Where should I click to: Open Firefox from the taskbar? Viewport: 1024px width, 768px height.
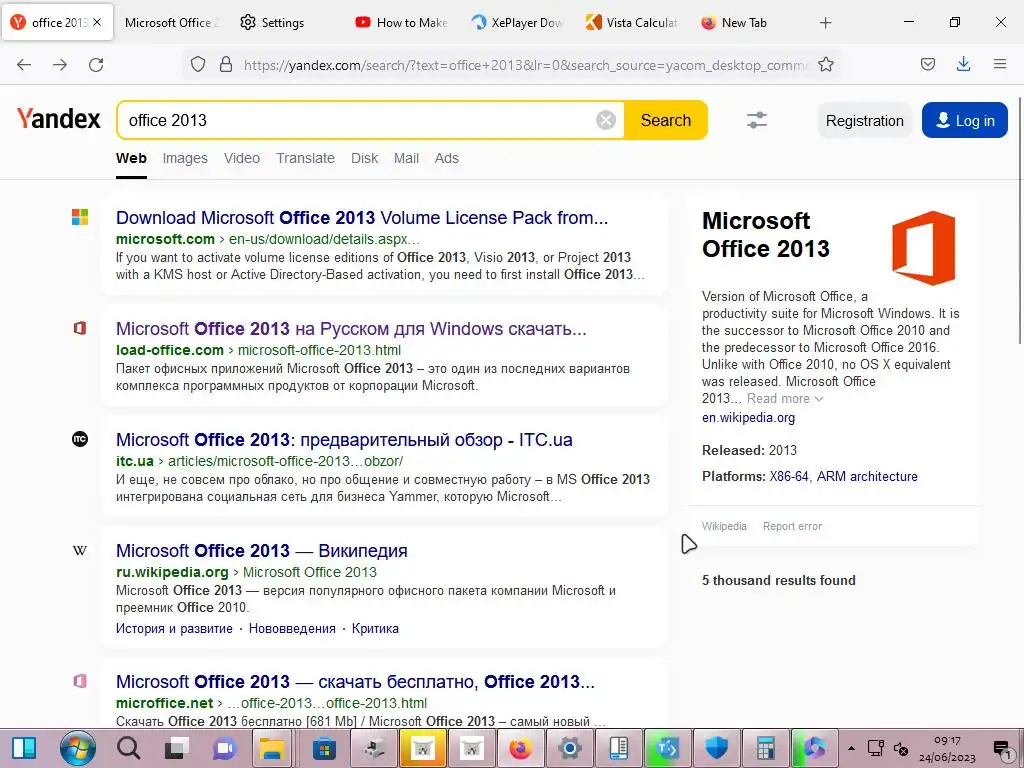coord(520,748)
